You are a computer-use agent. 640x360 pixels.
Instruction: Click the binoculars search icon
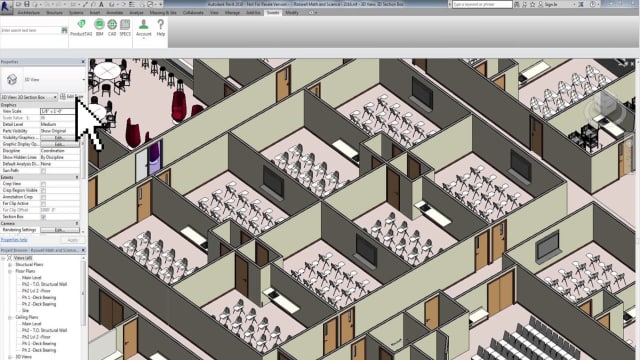(x=64, y=30)
